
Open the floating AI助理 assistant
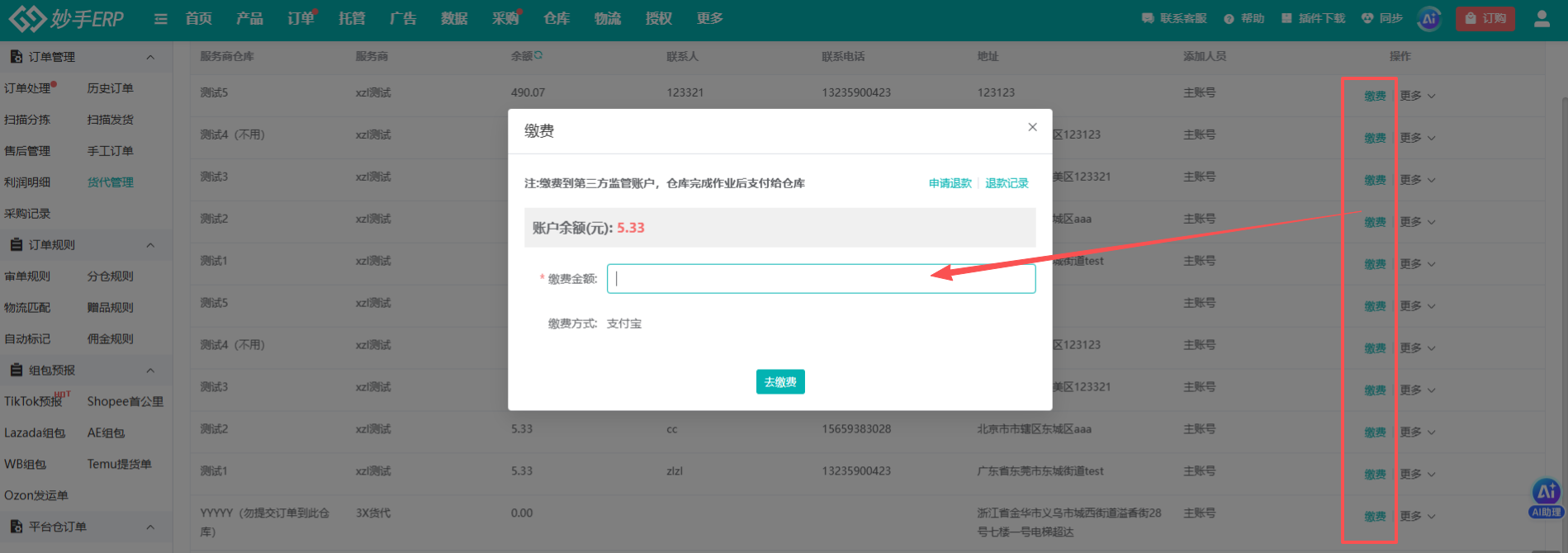pyautogui.click(x=1546, y=498)
